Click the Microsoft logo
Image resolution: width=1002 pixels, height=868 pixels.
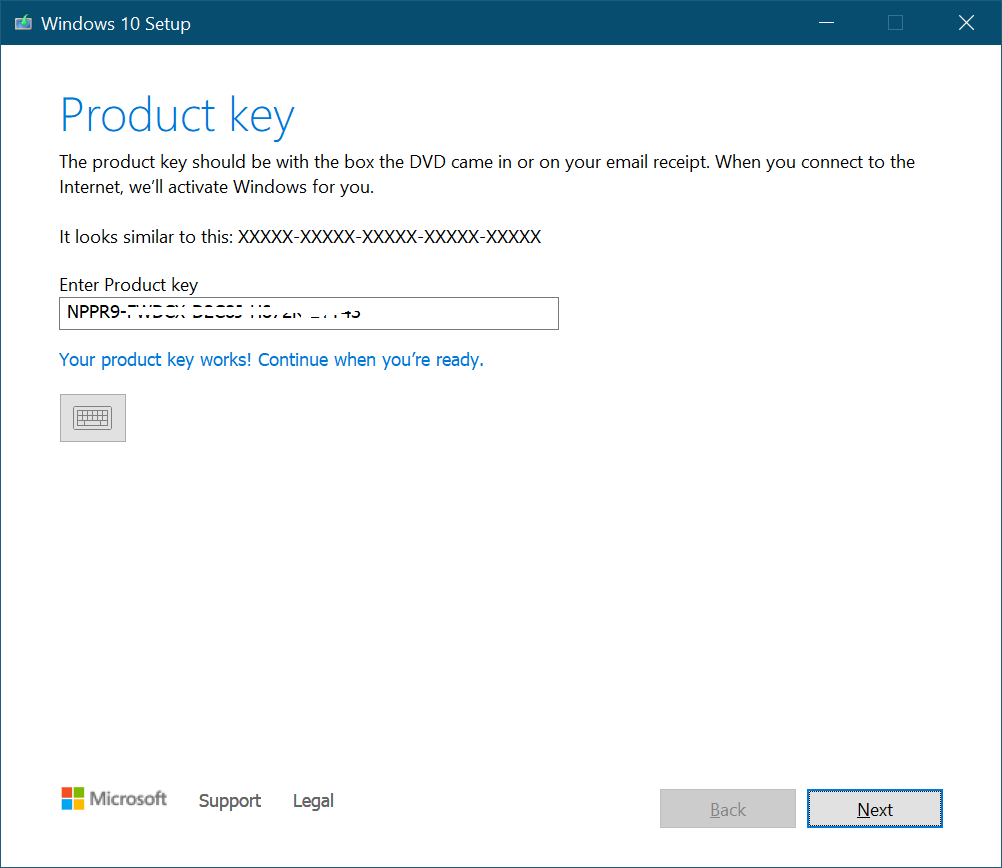(x=114, y=799)
